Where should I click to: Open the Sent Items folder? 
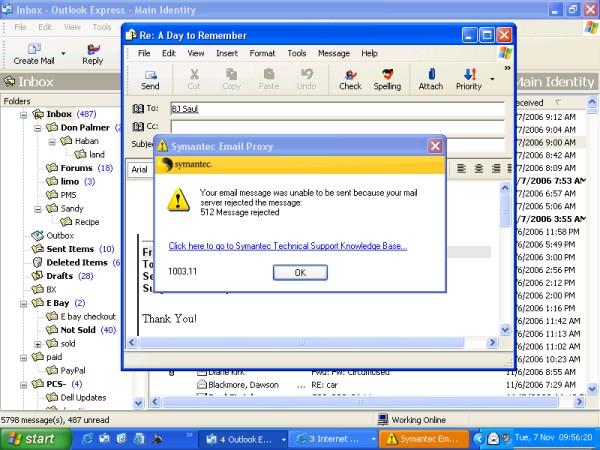[x=70, y=249]
